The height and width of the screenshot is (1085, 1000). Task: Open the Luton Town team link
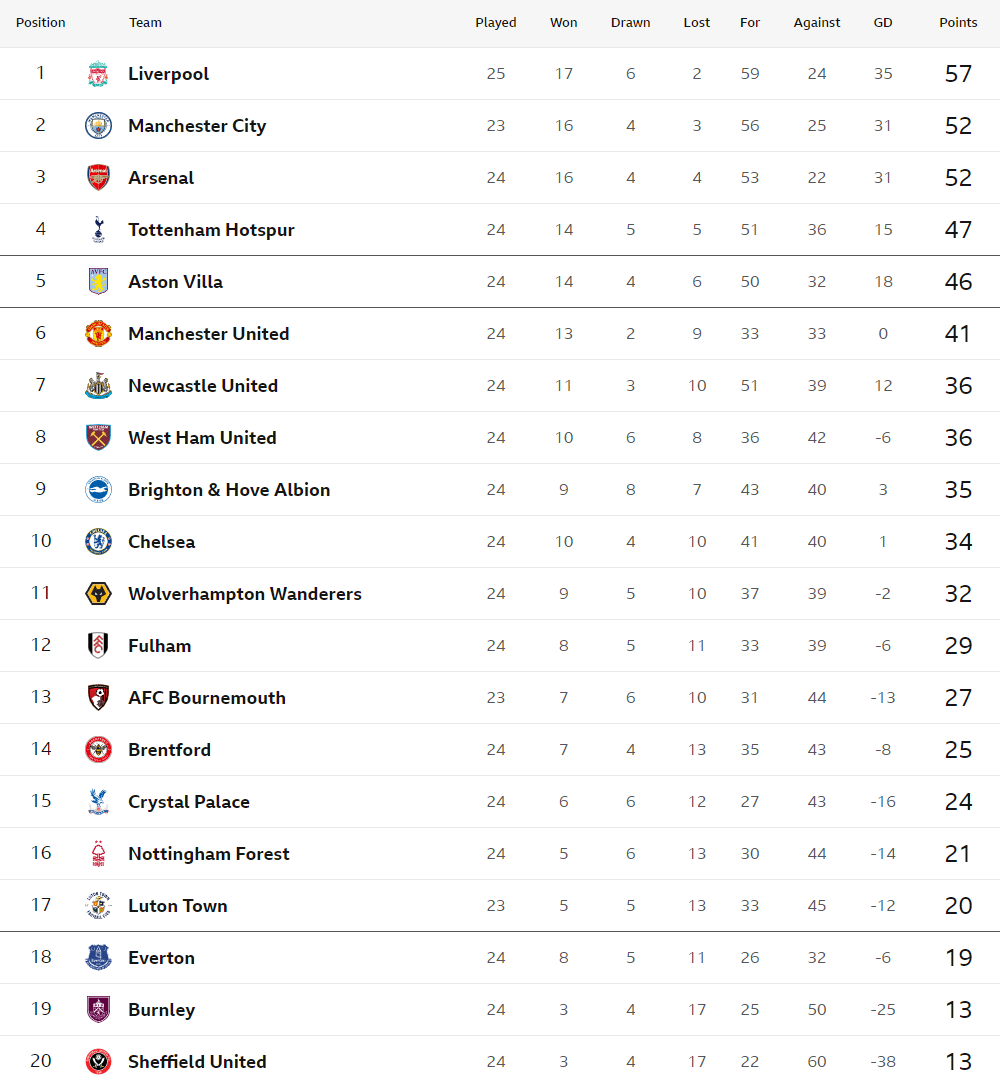coord(177,906)
